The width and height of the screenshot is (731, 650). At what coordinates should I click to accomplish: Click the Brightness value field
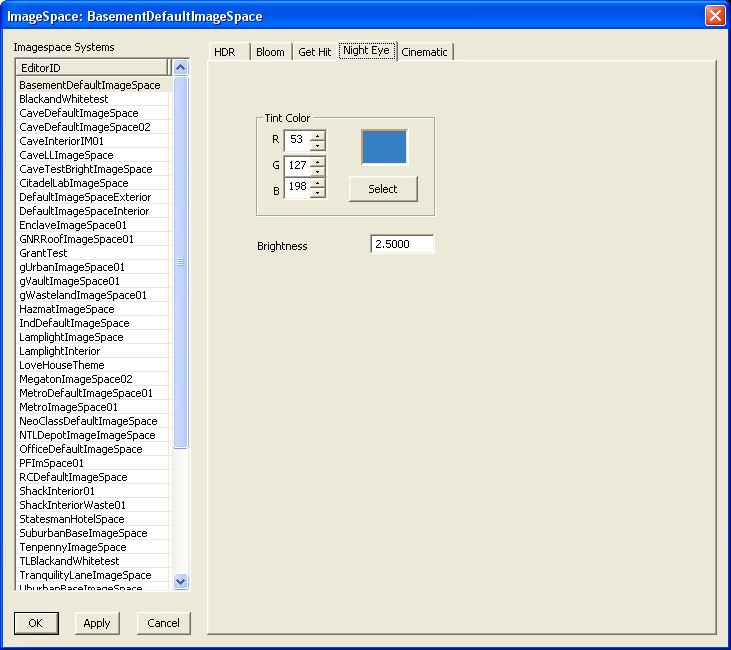402,244
